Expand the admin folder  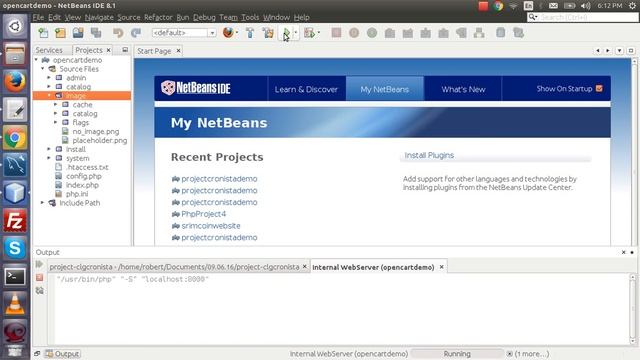tap(49, 78)
